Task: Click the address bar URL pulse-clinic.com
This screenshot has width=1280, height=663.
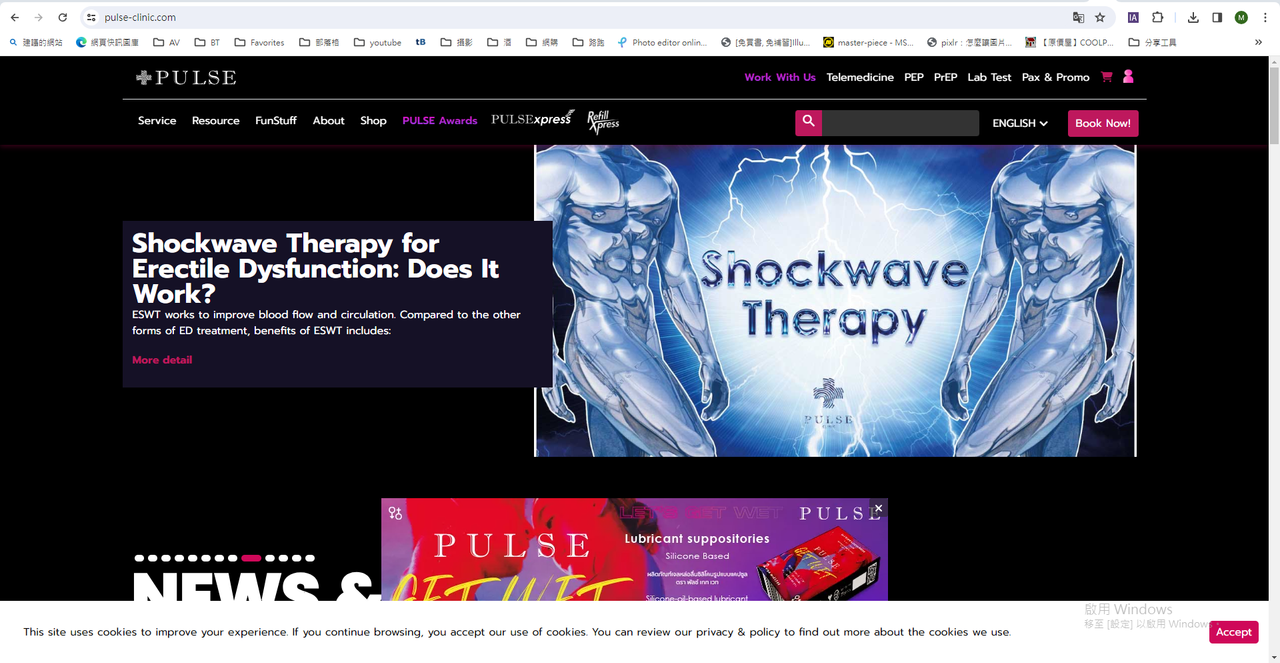Action: (x=140, y=17)
